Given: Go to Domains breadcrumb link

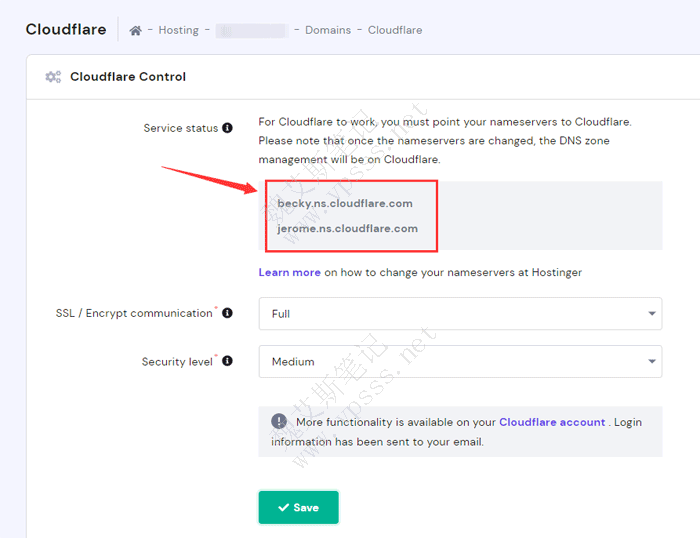Looking at the screenshot, I should coord(328,30).
